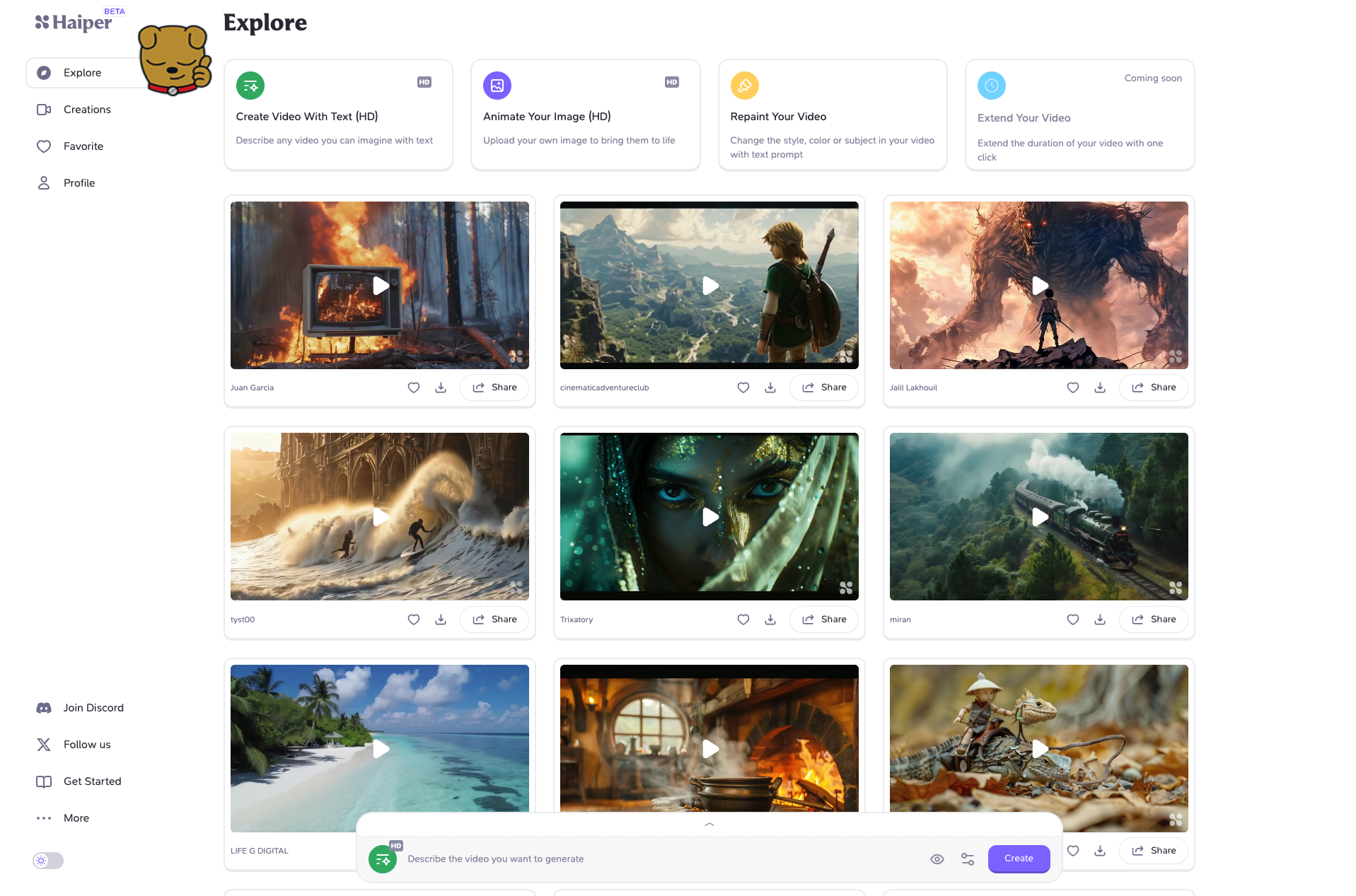Viewport: 1356px width, 896px height.
Task: Play the lizard rider video
Action: click(1040, 749)
